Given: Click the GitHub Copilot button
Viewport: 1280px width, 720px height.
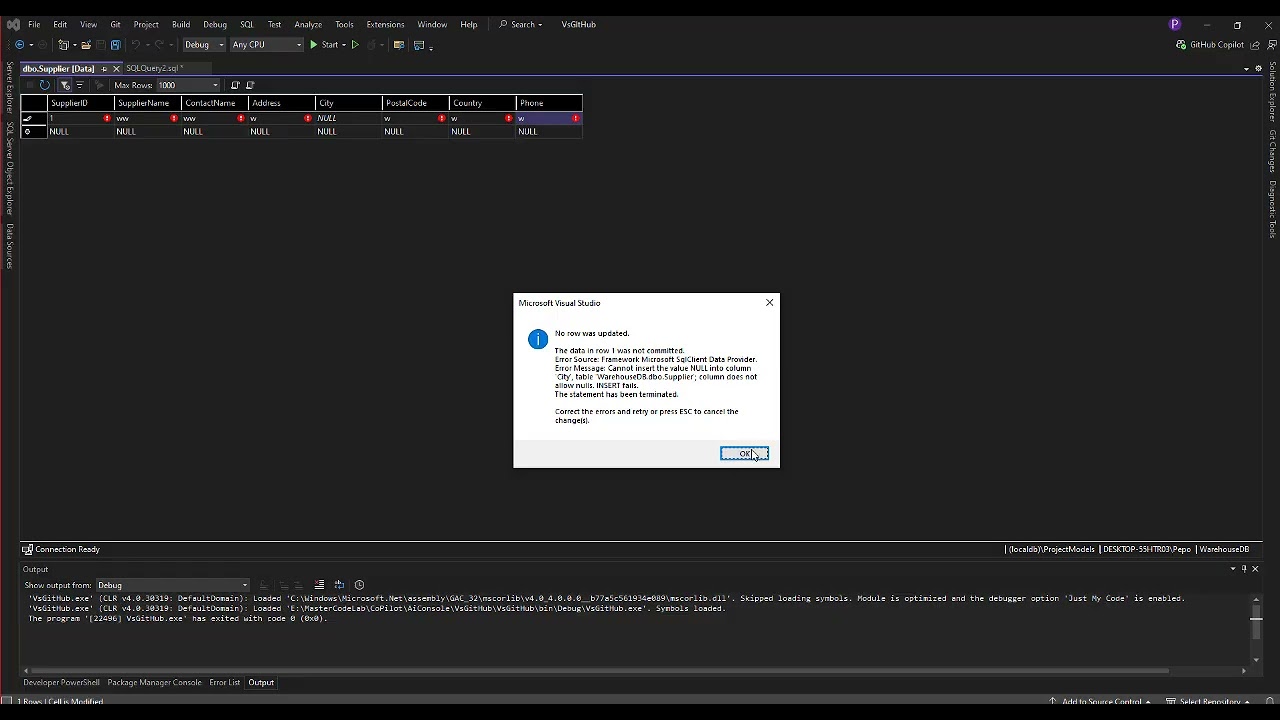Looking at the screenshot, I should (1210, 45).
